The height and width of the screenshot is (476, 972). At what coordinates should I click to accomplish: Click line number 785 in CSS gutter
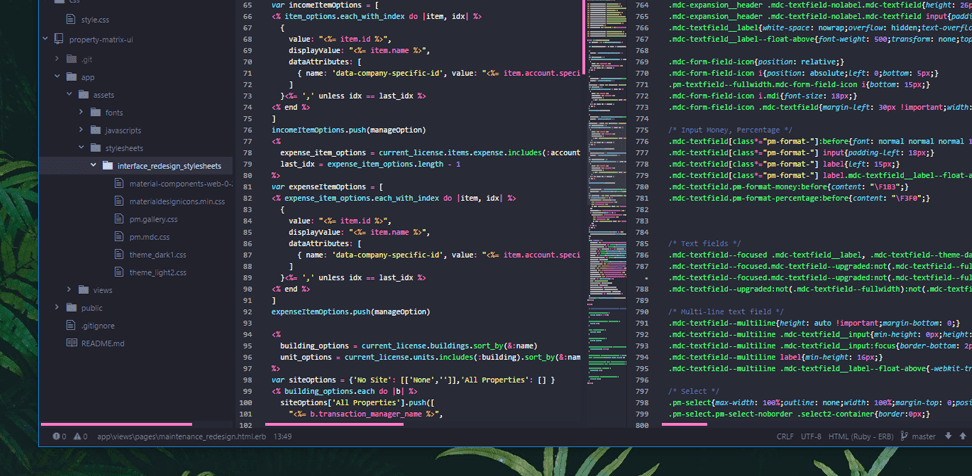click(x=642, y=244)
